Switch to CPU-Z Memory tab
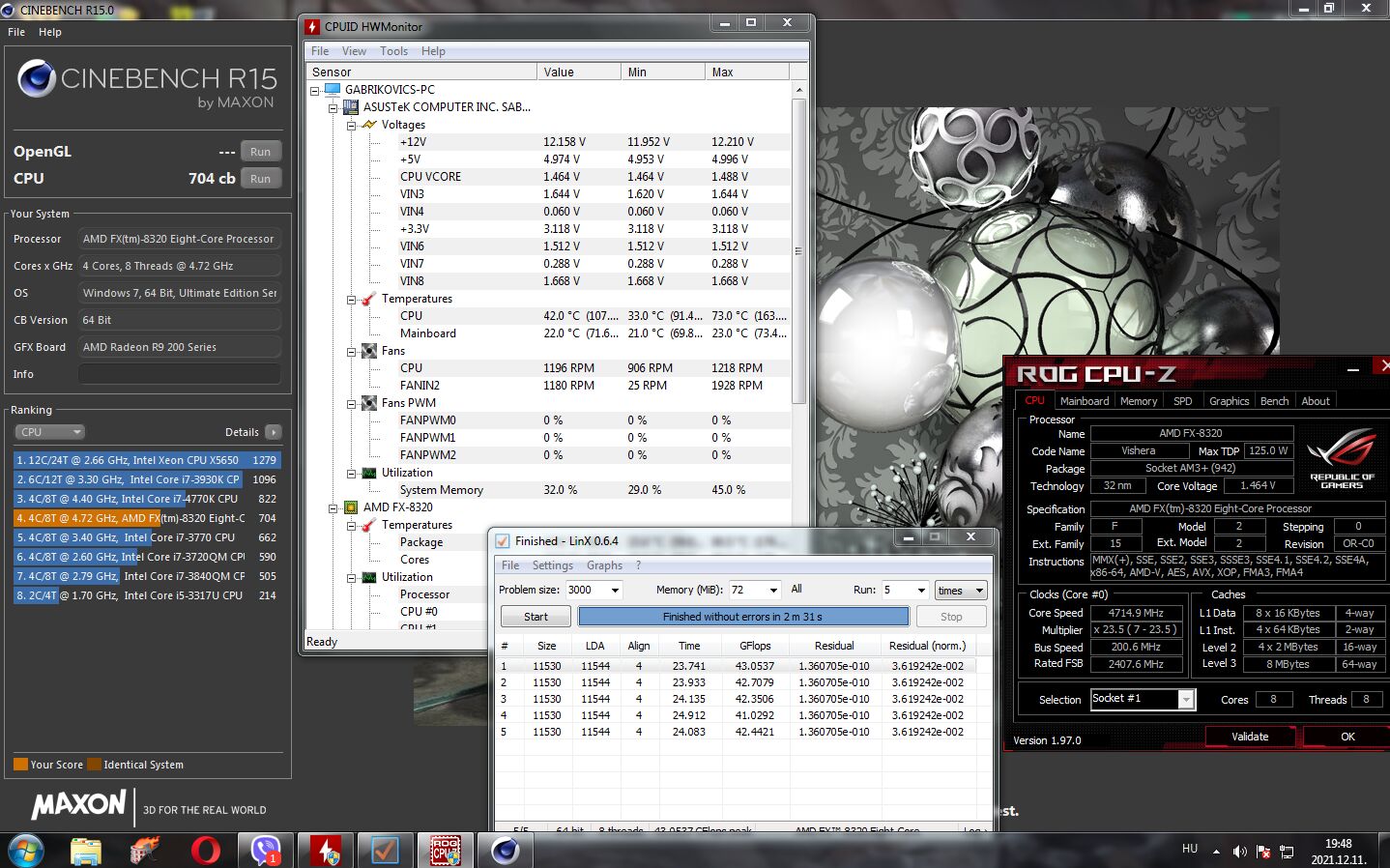This screenshot has width=1390, height=868. (1139, 401)
